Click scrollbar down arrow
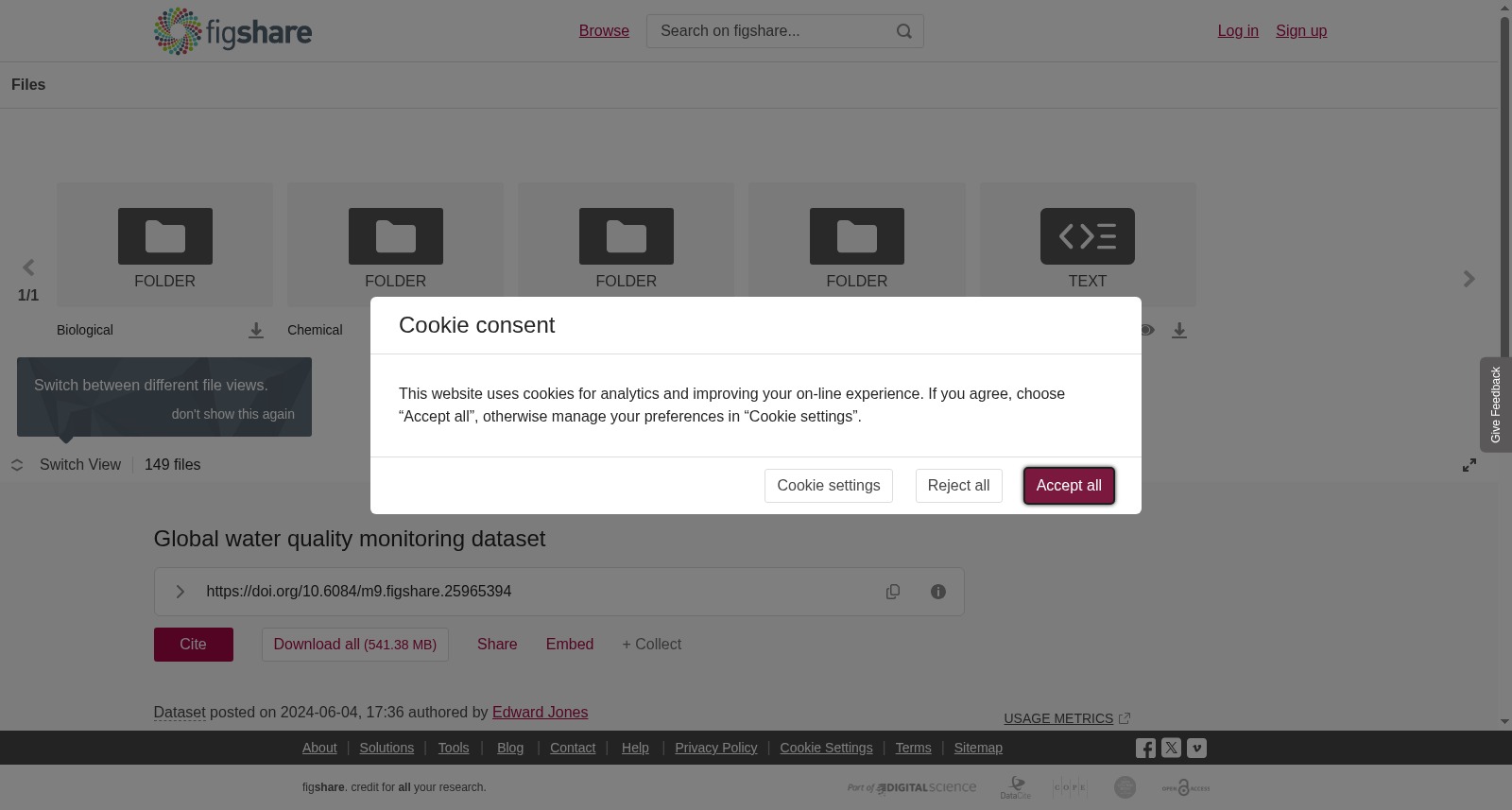This screenshot has height=810, width=1512. (x=1504, y=722)
